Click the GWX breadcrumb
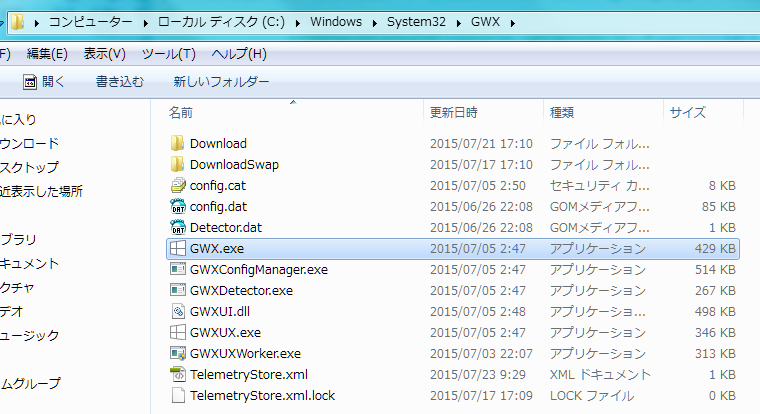The image size is (760, 414). (x=485, y=22)
